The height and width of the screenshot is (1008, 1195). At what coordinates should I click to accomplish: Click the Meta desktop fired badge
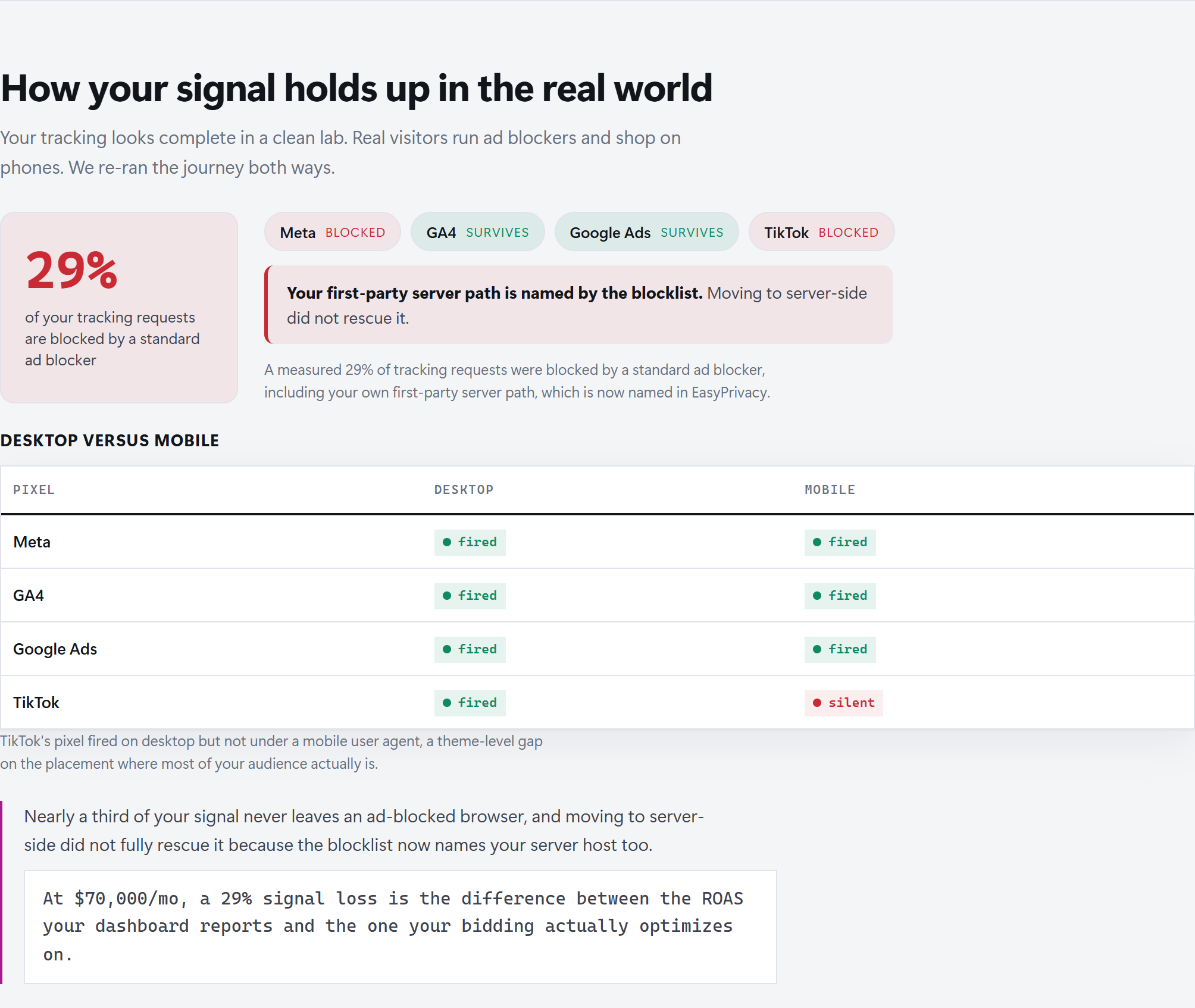tap(470, 542)
